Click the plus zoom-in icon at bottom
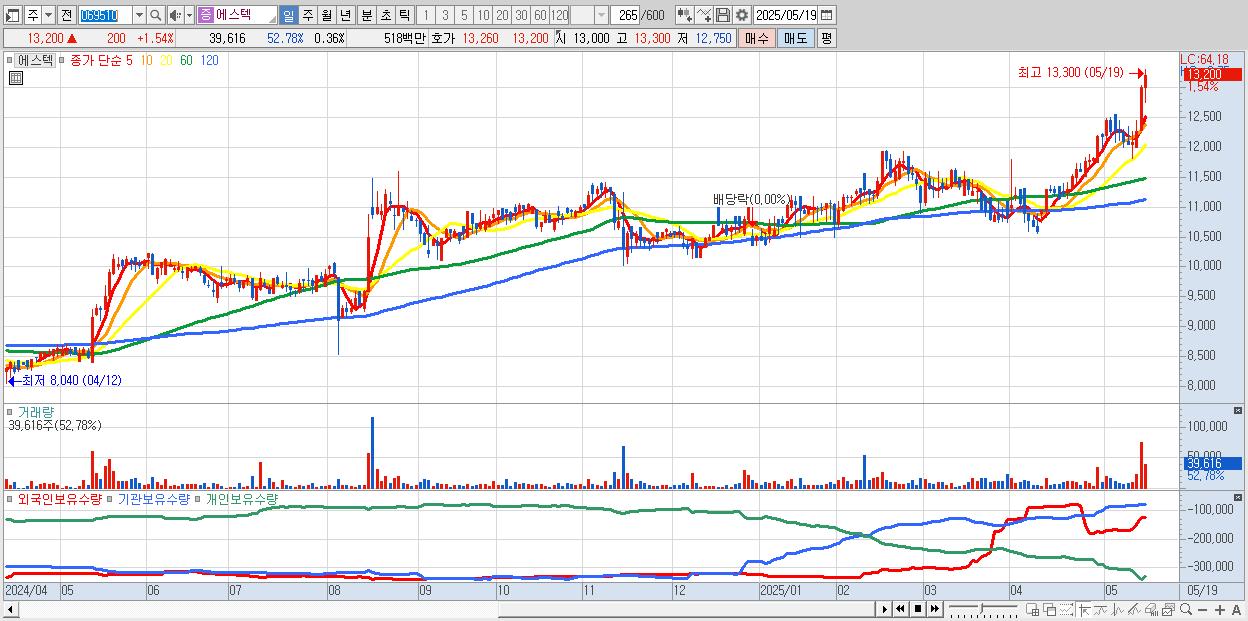1248x621 pixels. point(1219,609)
